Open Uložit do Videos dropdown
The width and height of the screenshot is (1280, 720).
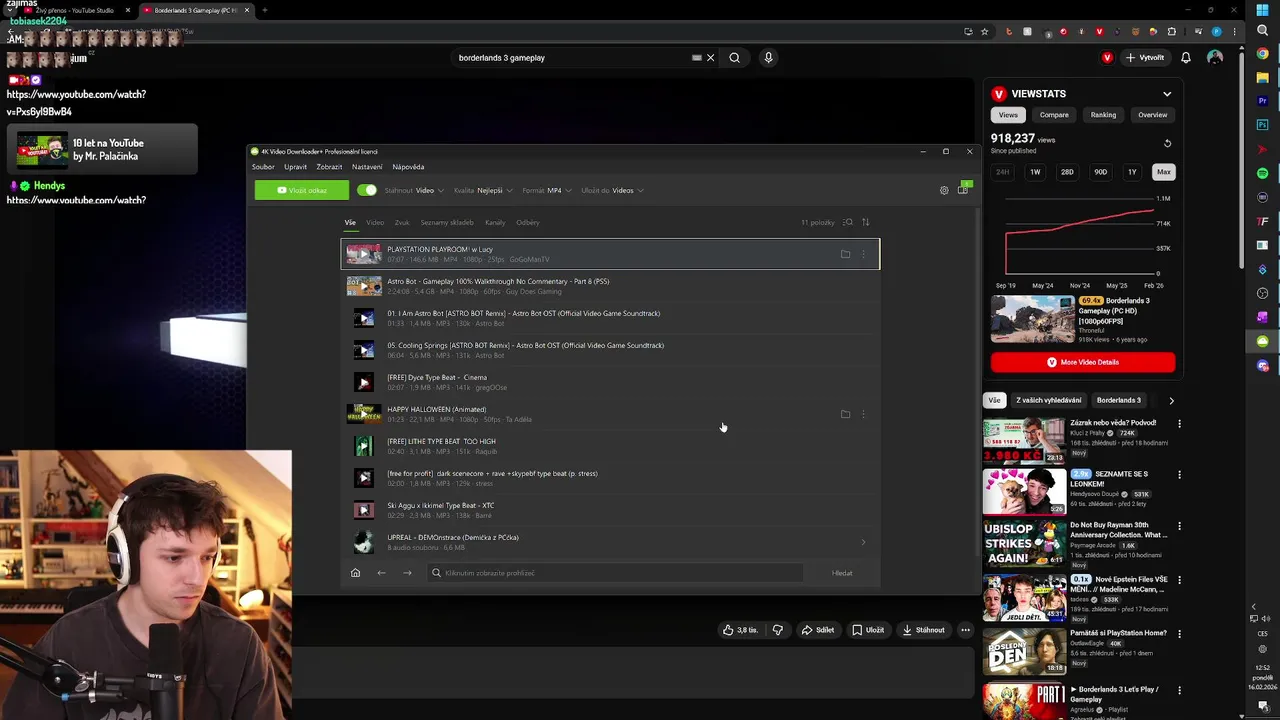tap(612, 190)
